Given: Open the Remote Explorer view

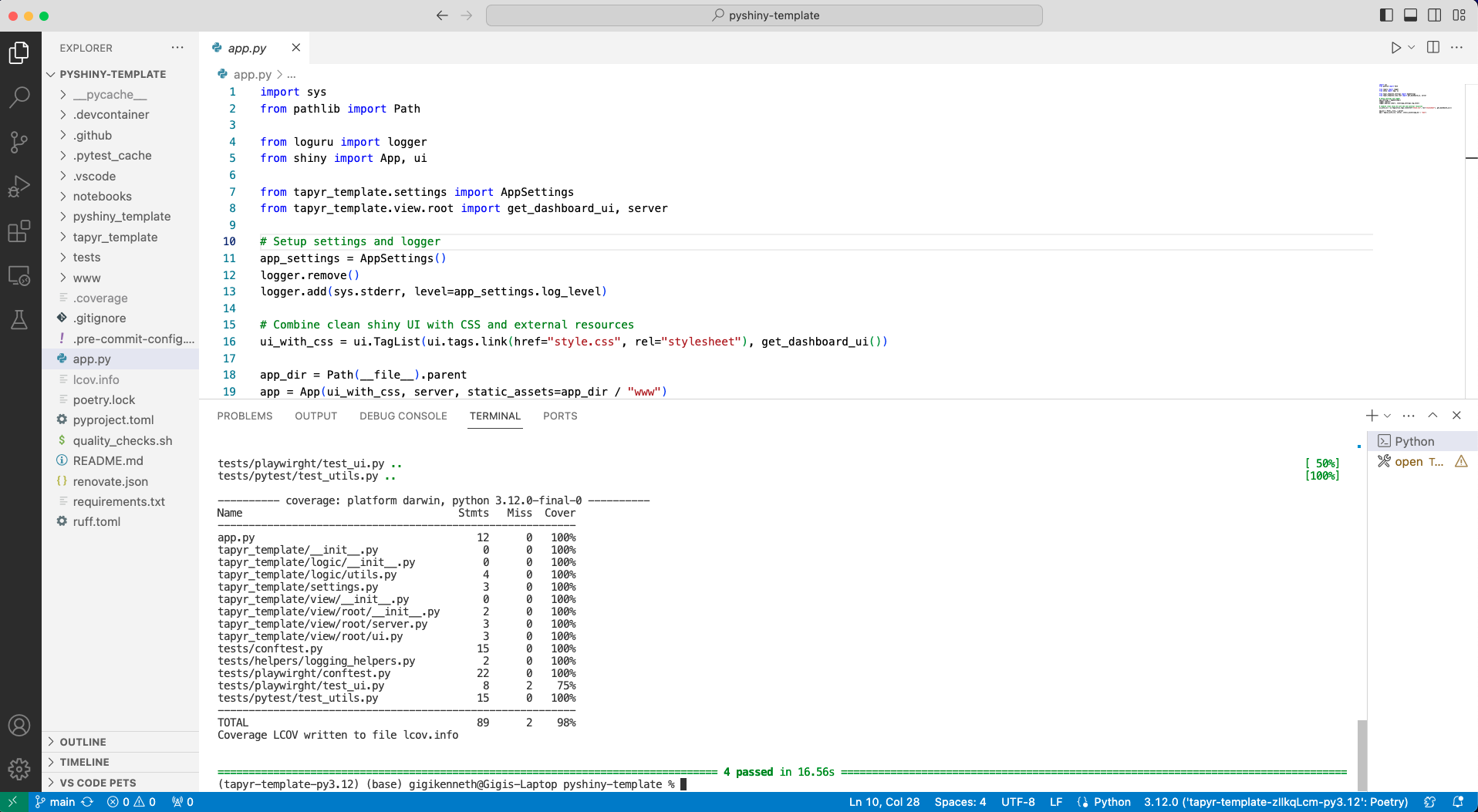Looking at the screenshot, I should (x=19, y=276).
